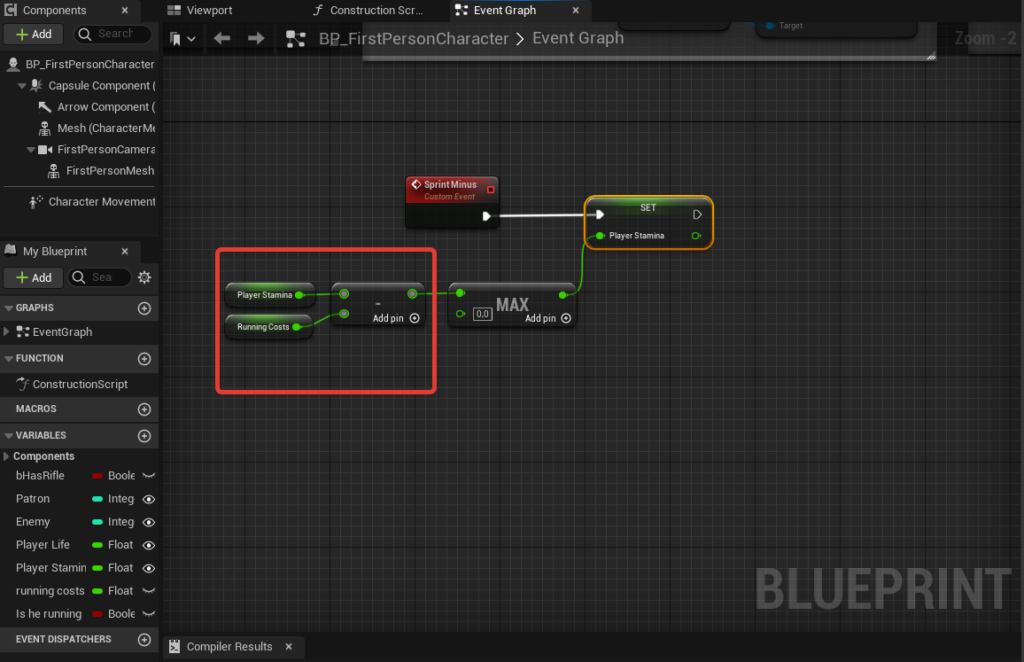Expand the Components variables category
The image size is (1024, 662).
click(x=8, y=456)
